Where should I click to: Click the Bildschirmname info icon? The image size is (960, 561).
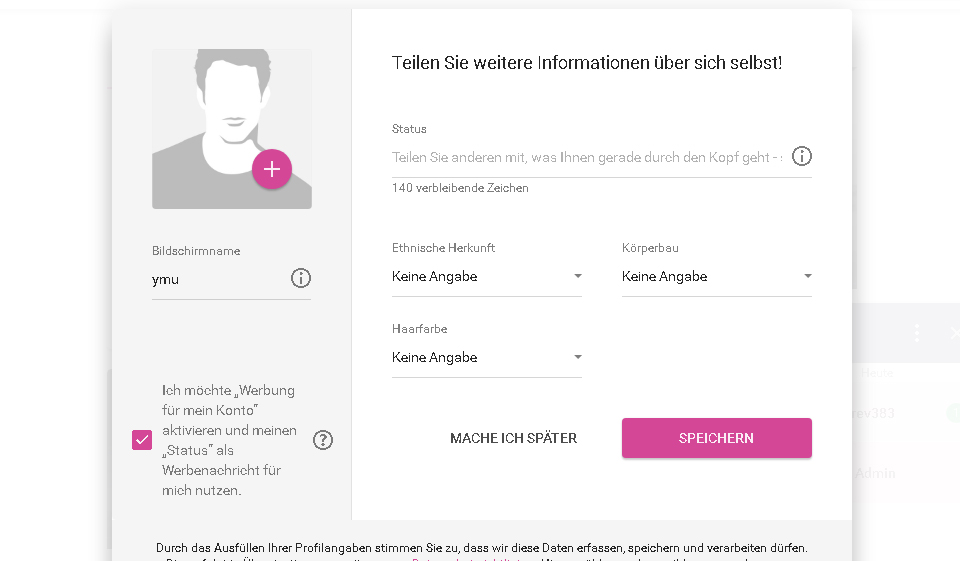click(301, 278)
